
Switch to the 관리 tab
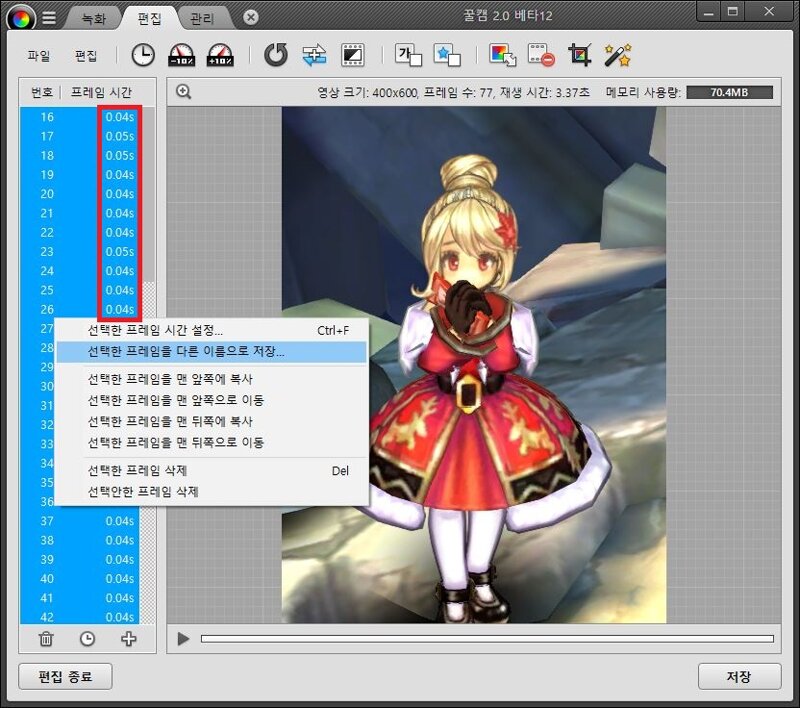[x=202, y=19]
